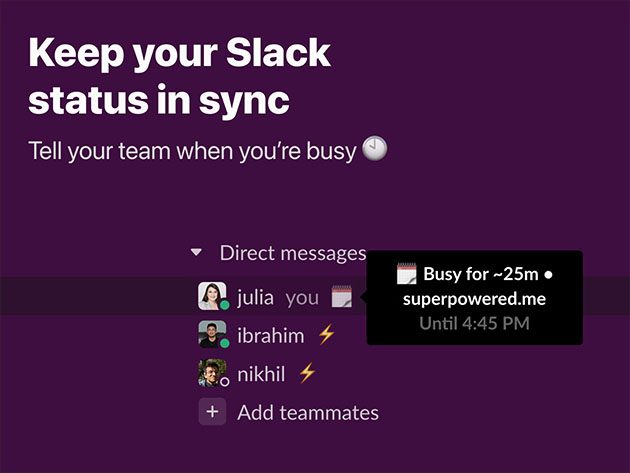
Task: Click ibrahim's profile avatar
Action: coord(212,334)
